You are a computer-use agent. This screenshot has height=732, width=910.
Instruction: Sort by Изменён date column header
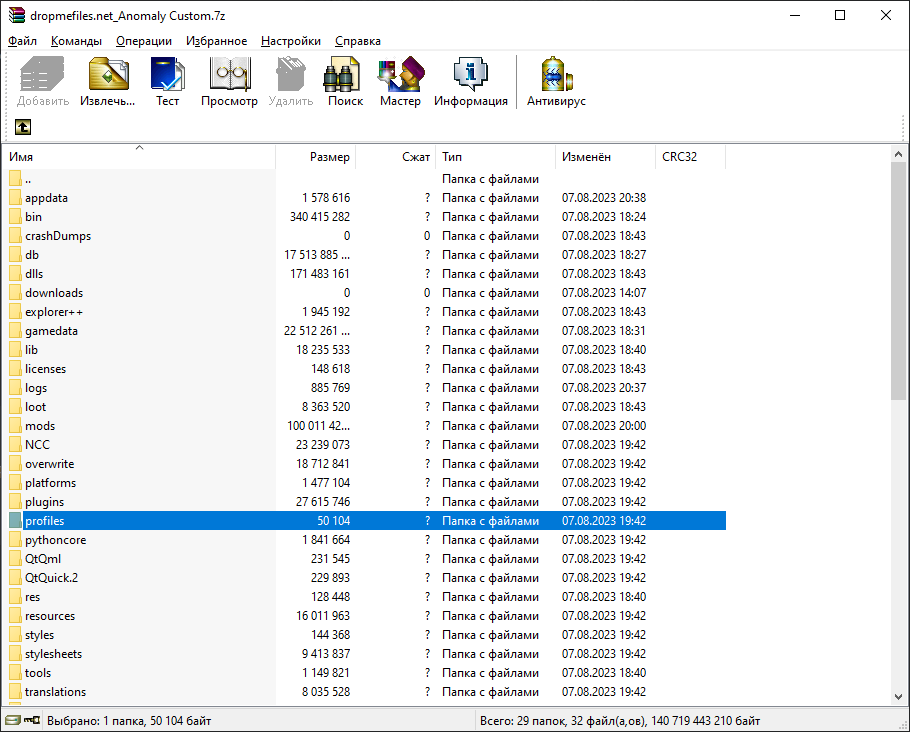(x=604, y=157)
